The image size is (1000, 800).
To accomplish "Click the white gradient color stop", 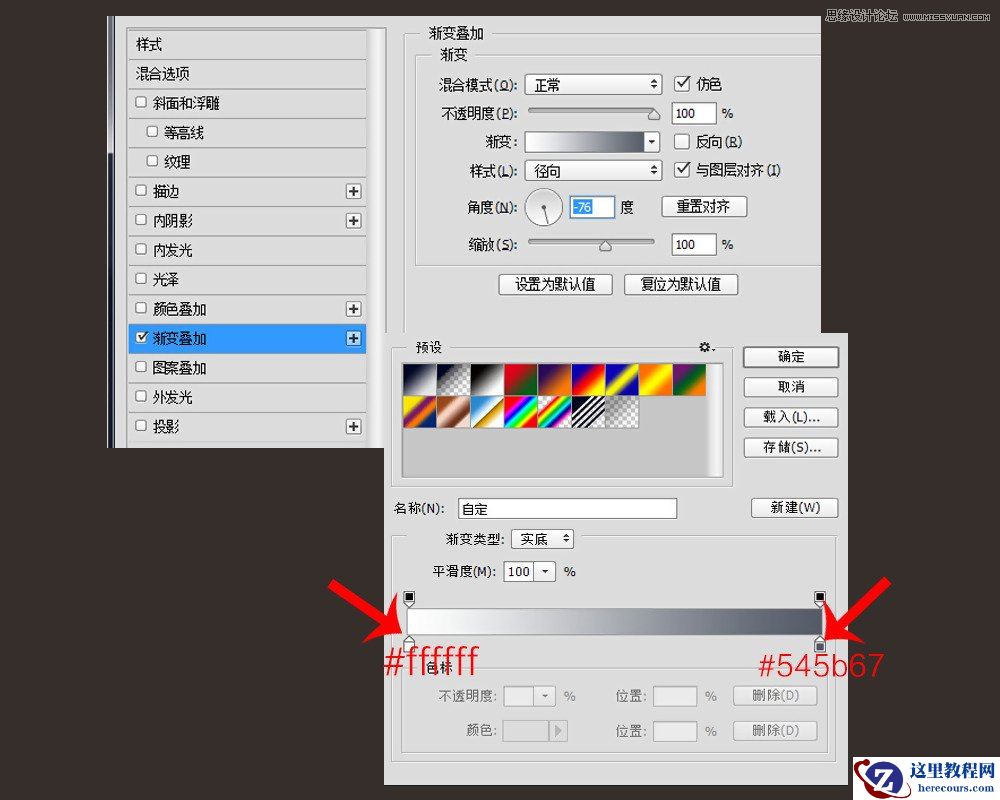I will [x=411, y=644].
